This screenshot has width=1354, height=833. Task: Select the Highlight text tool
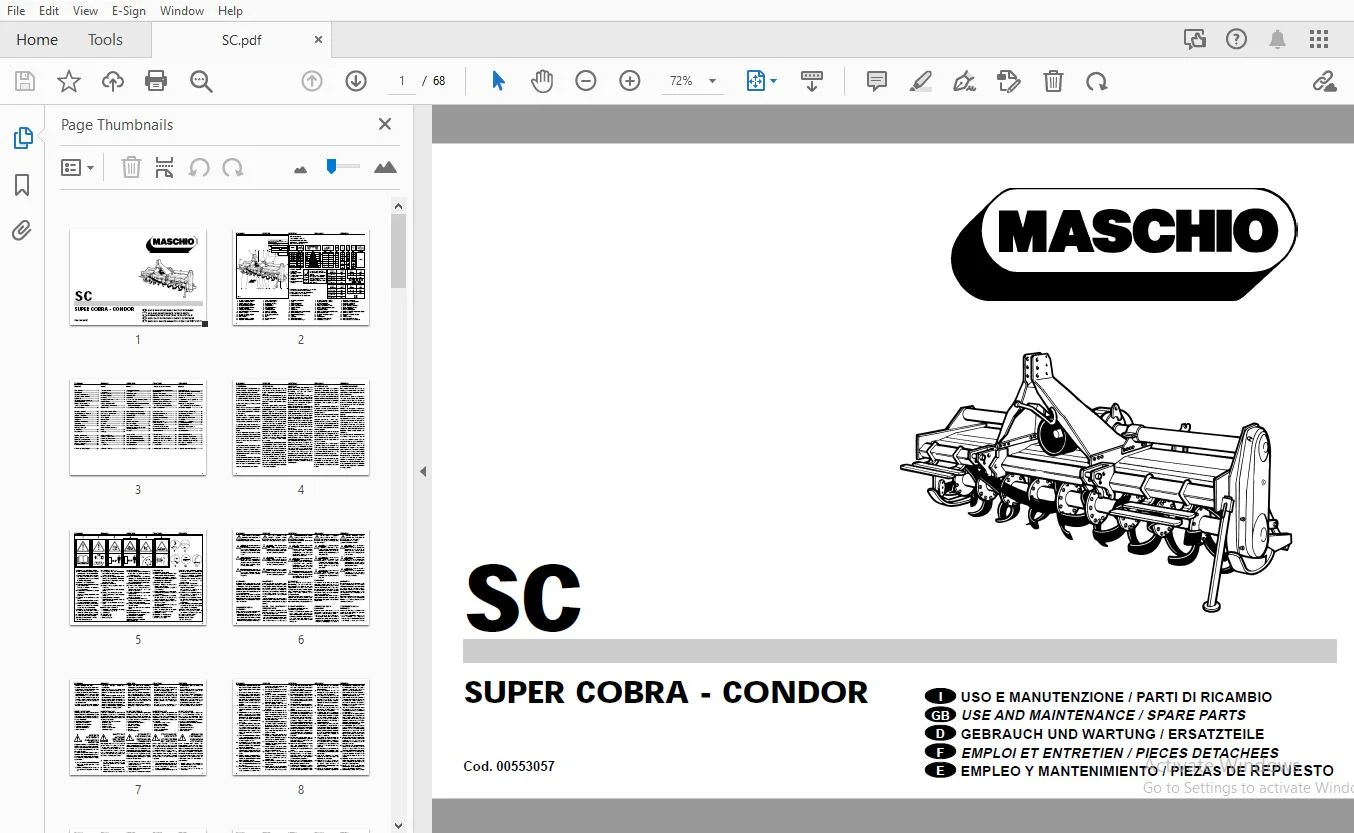pyautogui.click(x=921, y=81)
